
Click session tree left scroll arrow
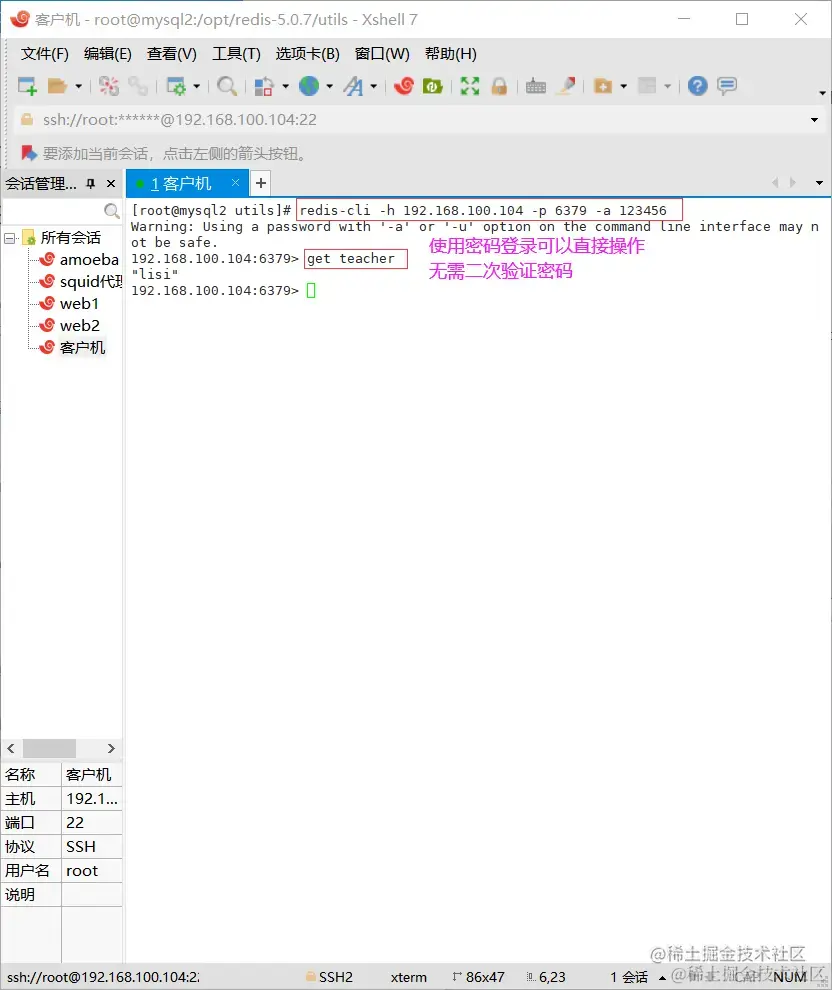point(11,748)
